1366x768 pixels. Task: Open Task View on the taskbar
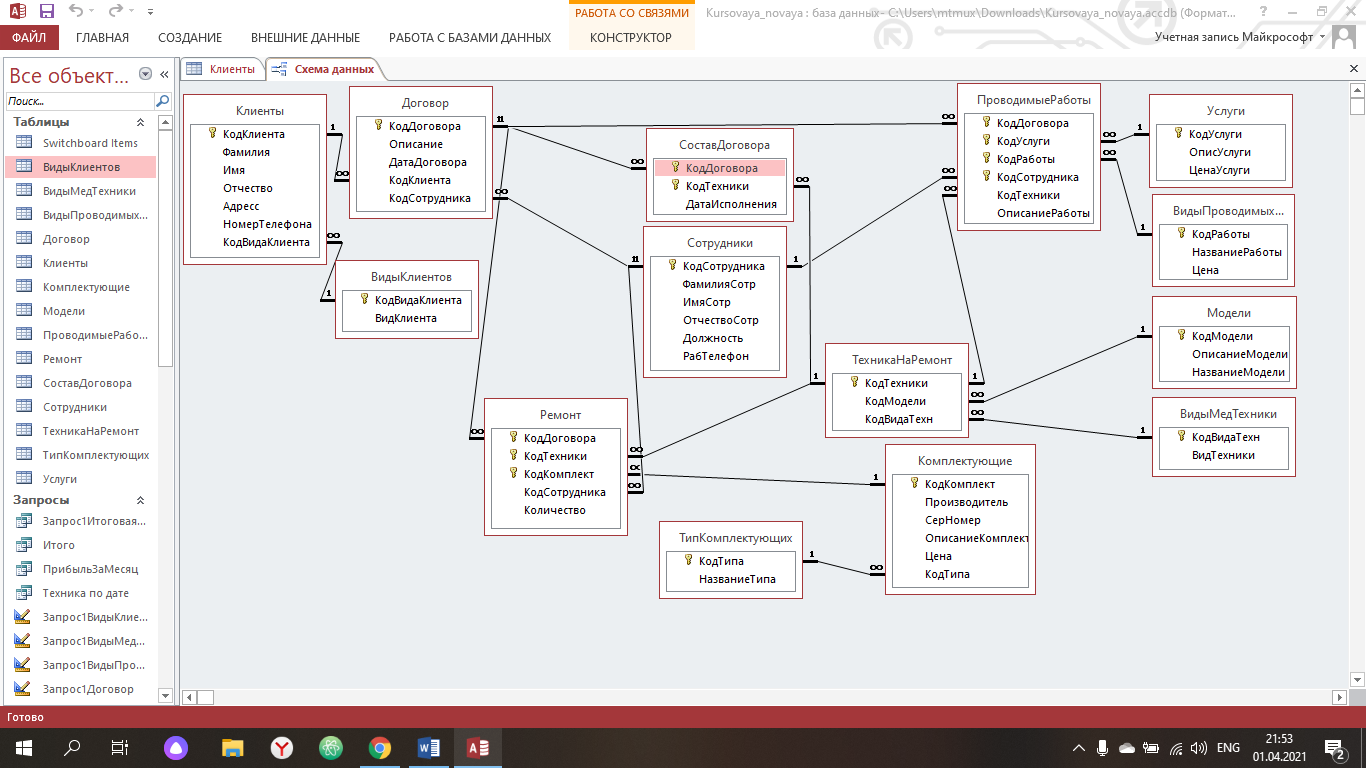point(120,747)
